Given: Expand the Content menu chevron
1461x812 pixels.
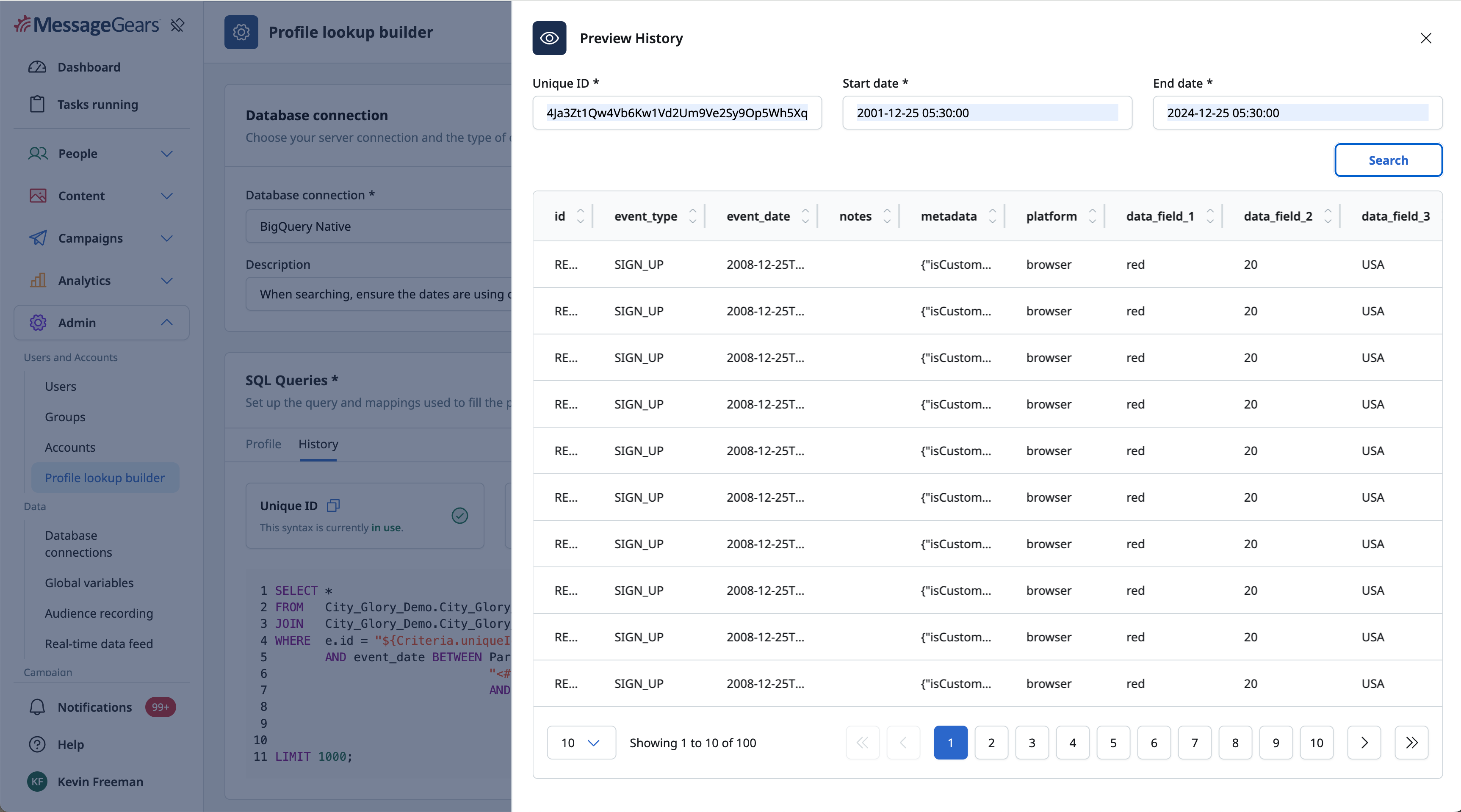Looking at the screenshot, I should tap(167, 196).
